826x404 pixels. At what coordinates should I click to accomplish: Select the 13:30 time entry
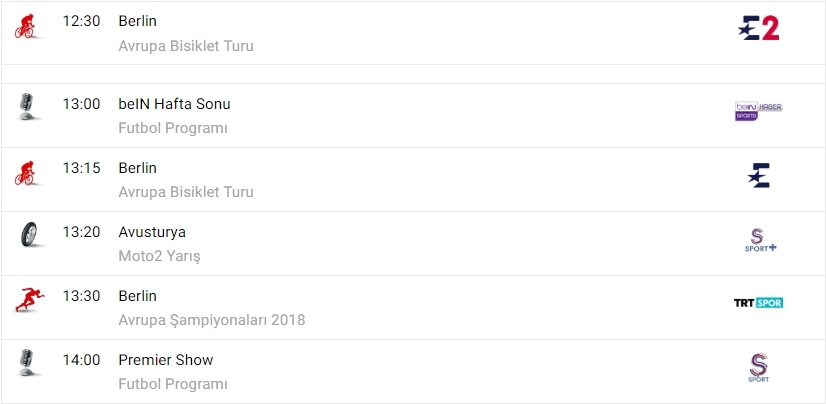point(81,296)
